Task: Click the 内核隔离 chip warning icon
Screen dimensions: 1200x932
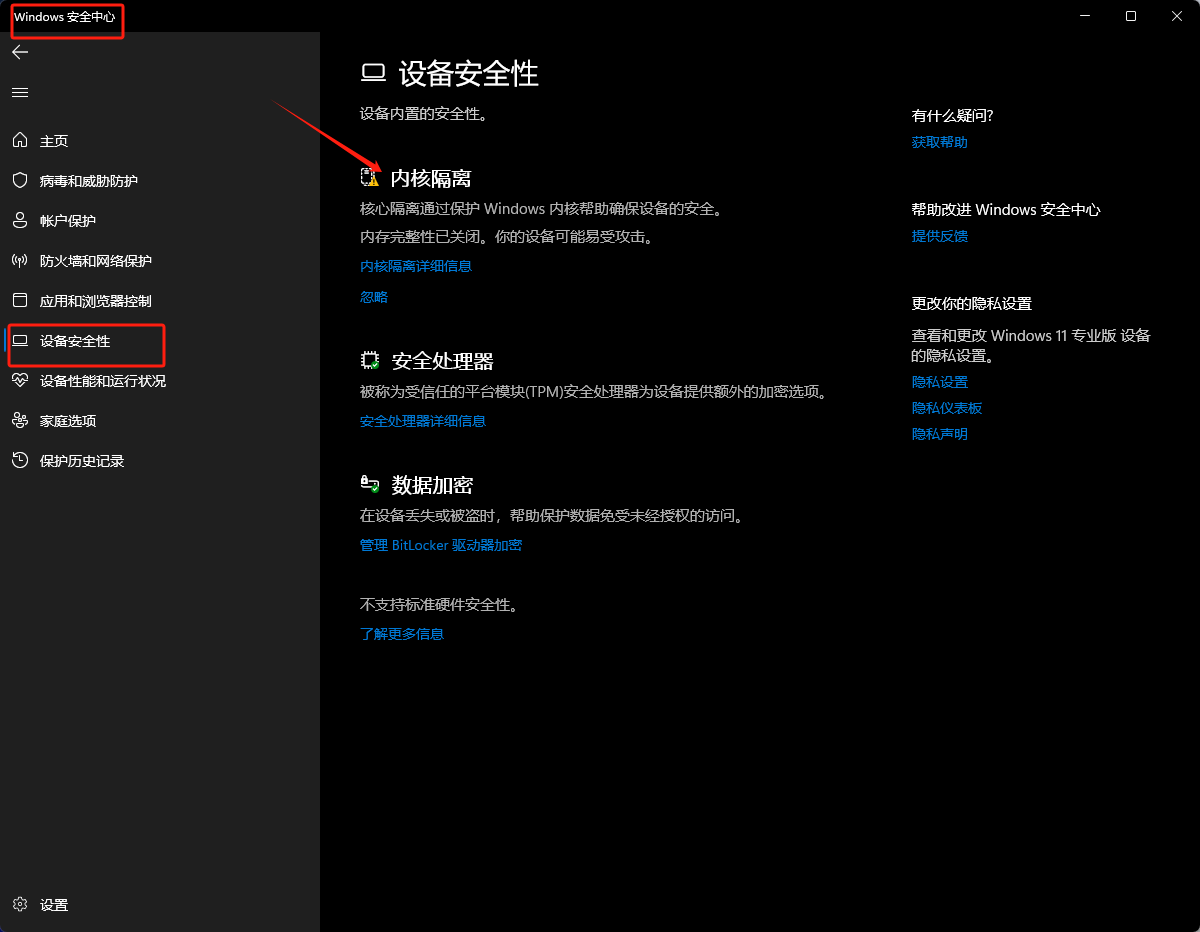Action: point(370,178)
